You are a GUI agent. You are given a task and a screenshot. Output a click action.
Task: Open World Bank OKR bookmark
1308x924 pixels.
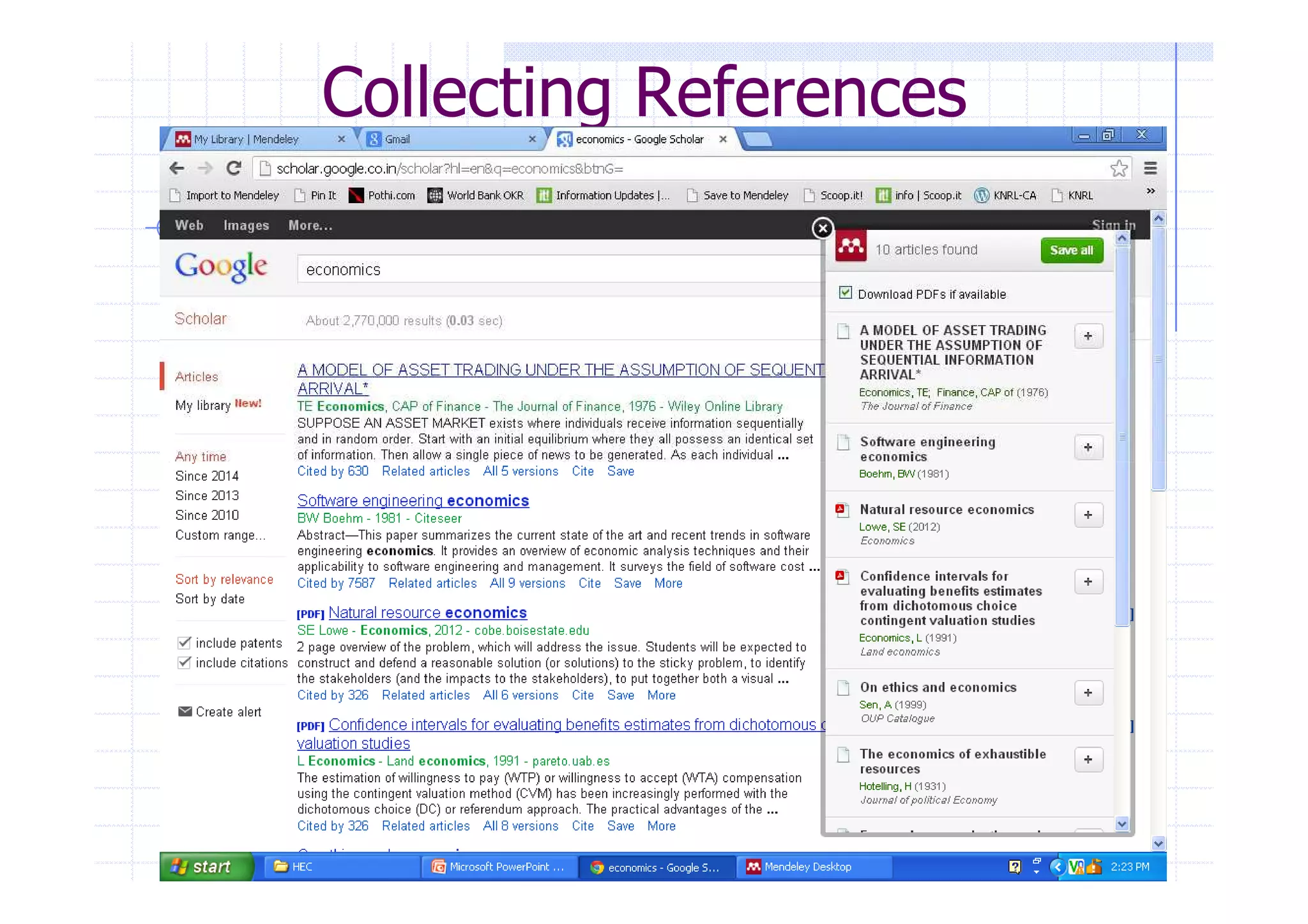[x=476, y=195]
